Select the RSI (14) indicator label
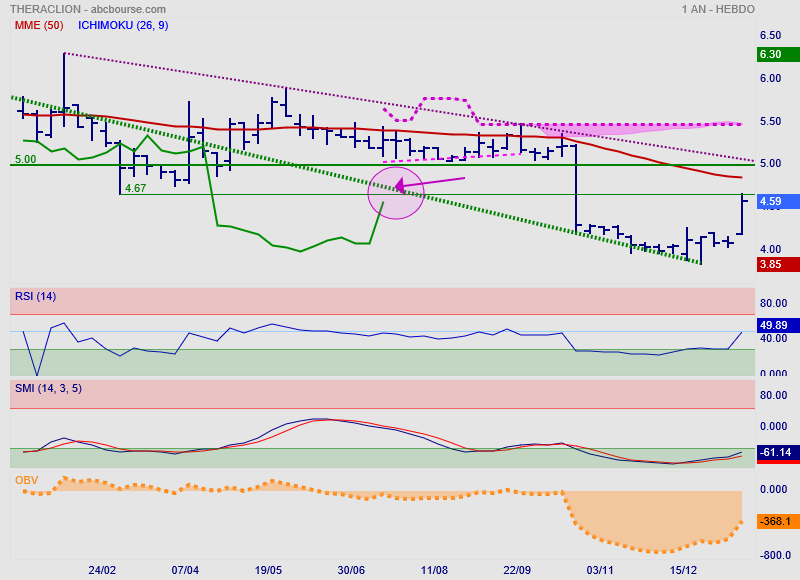 click(x=36, y=296)
